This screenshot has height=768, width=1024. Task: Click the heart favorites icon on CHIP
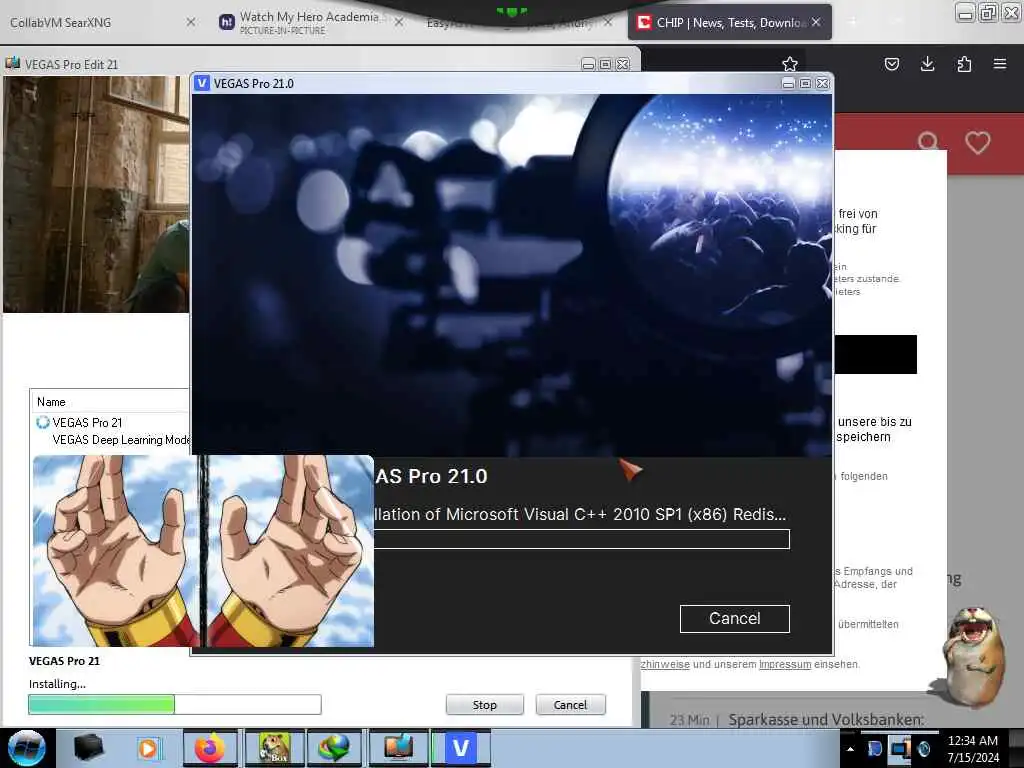(x=978, y=142)
